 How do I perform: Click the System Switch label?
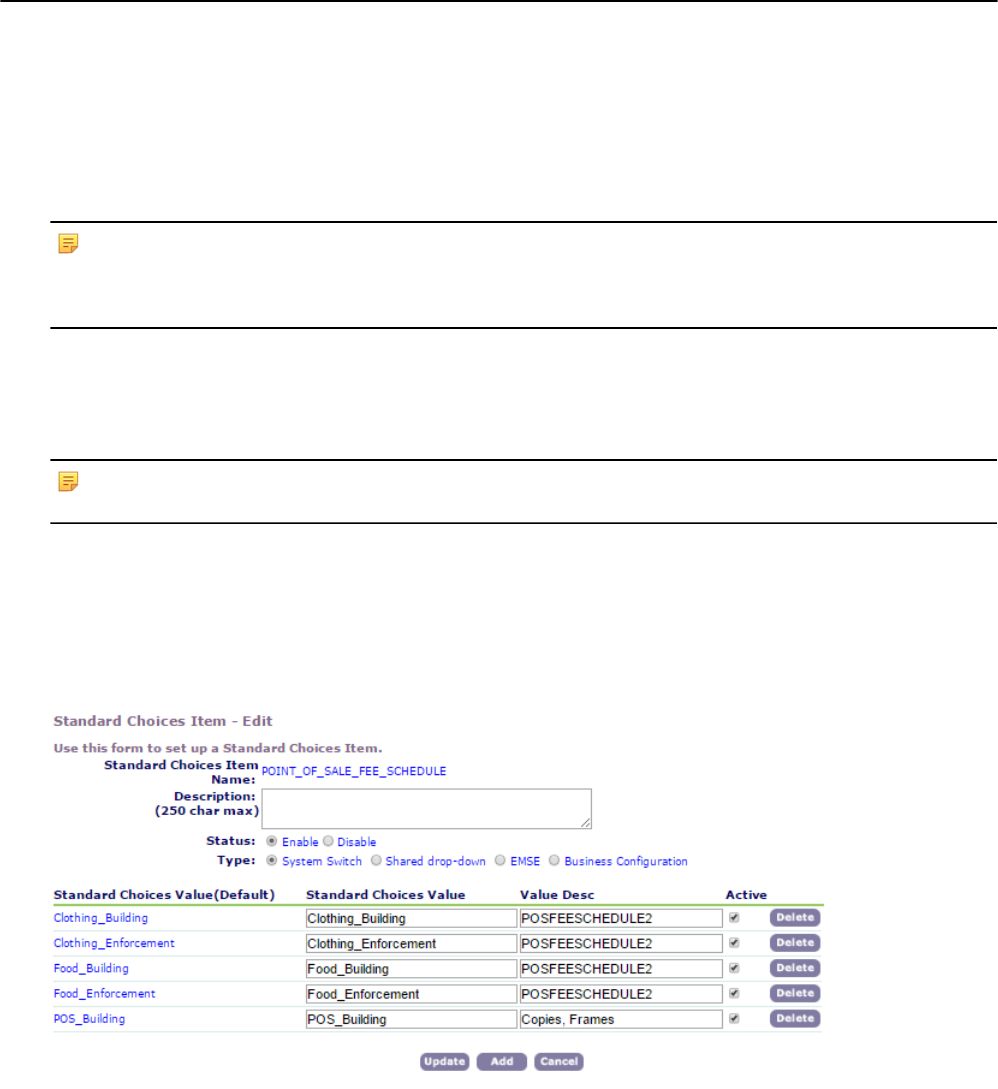click(x=322, y=861)
